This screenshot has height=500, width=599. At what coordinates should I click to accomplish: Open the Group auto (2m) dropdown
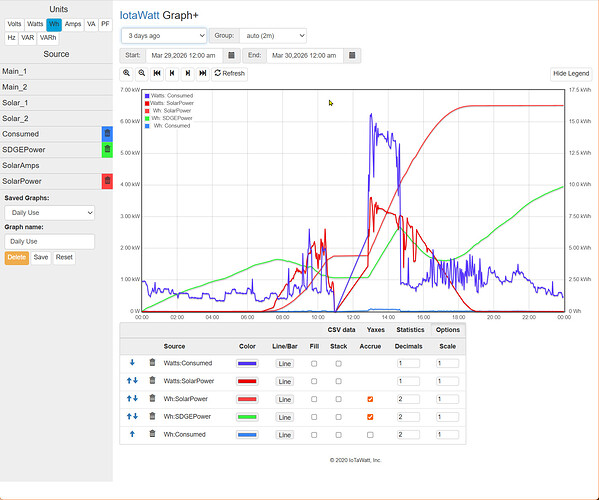[273, 36]
